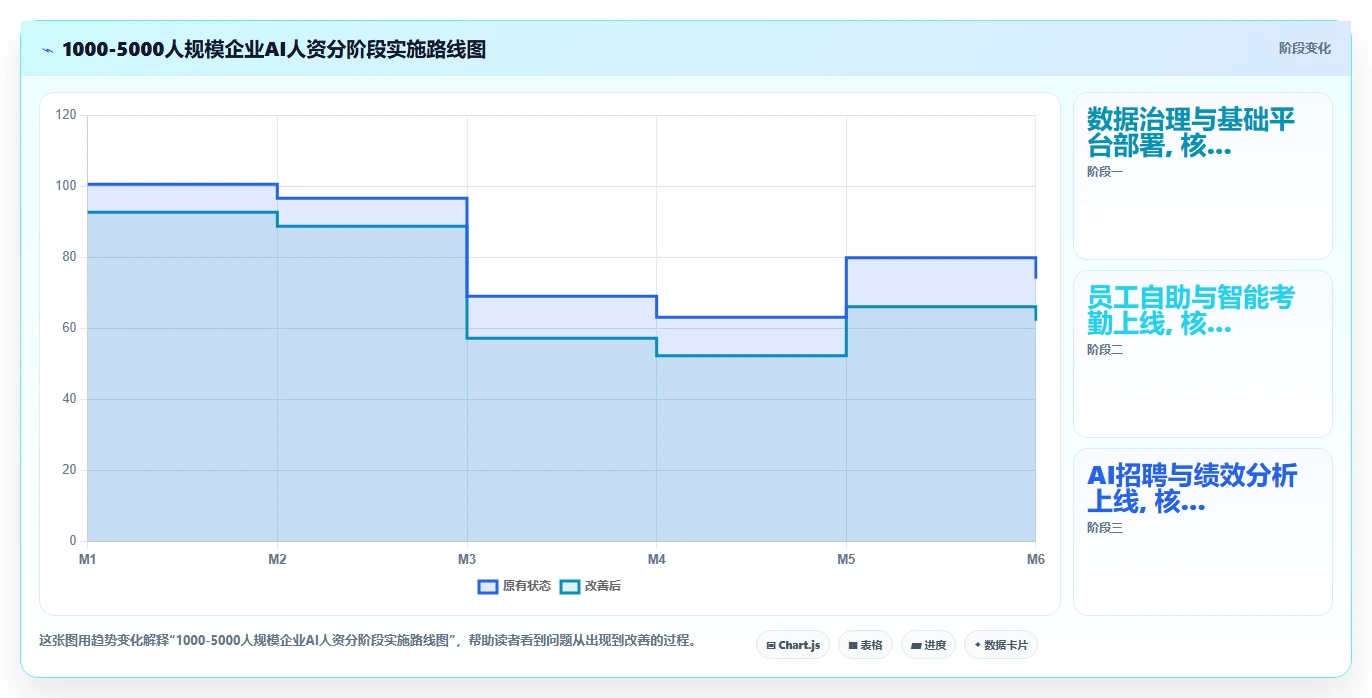Click the 阶段二 label
Screen dimensions: 1372x698
(1105, 350)
